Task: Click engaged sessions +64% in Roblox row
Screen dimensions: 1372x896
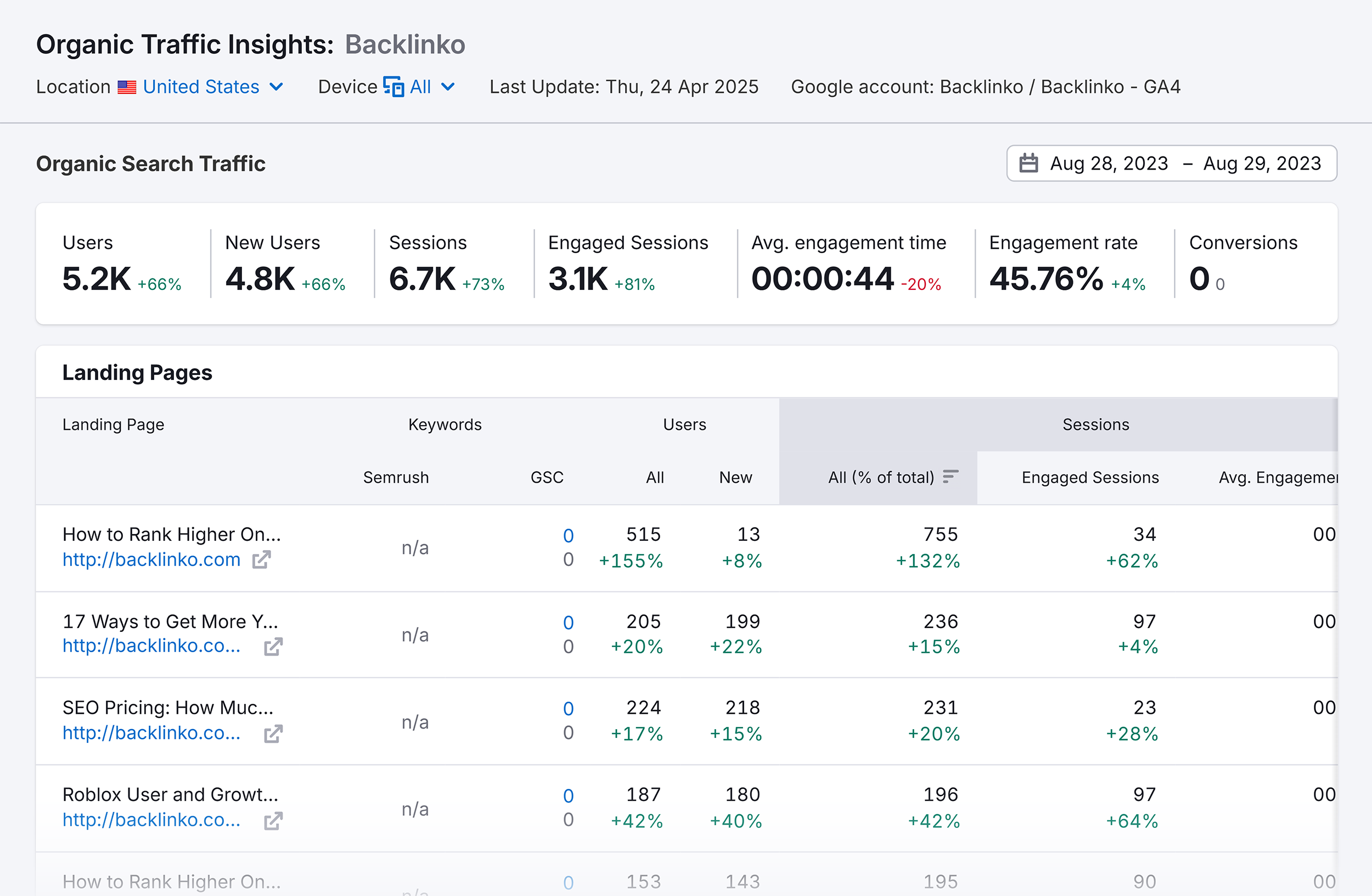Action: pyautogui.click(x=1132, y=821)
